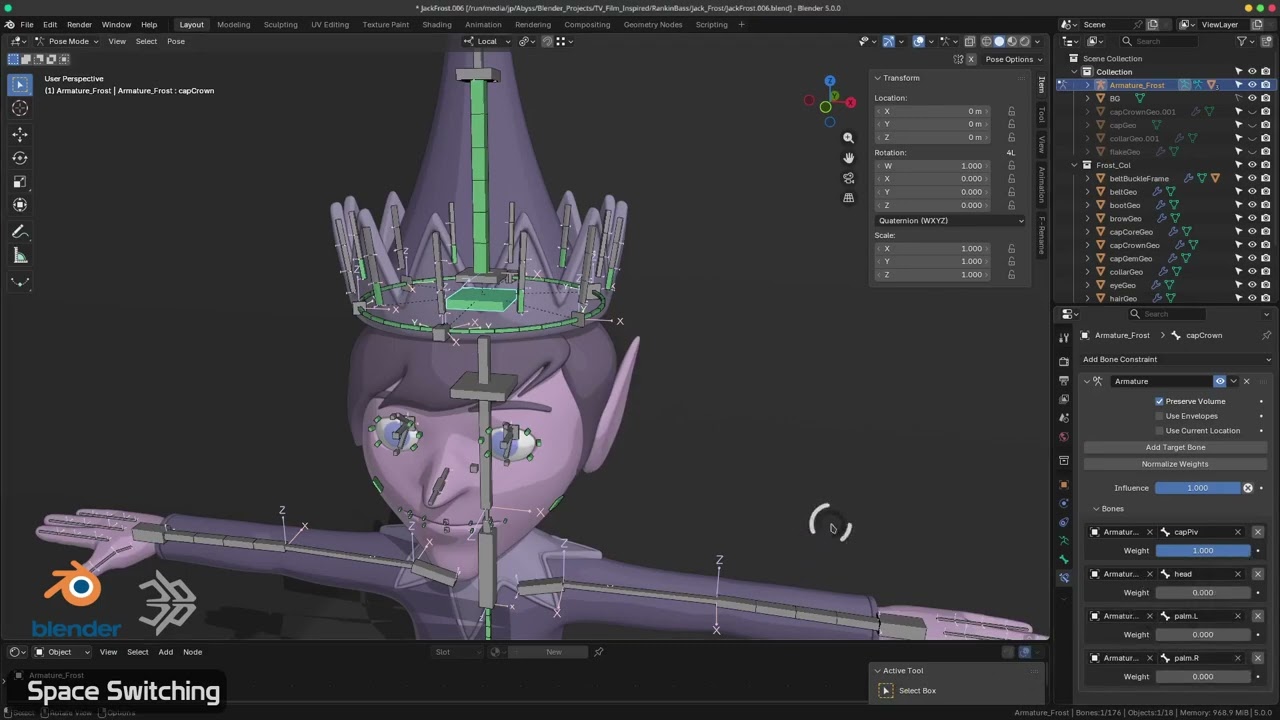Image resolution: width=1280 pixels, height=720 pixels.
Task: Adjust head Weight slider
Action: point(1202,593)
